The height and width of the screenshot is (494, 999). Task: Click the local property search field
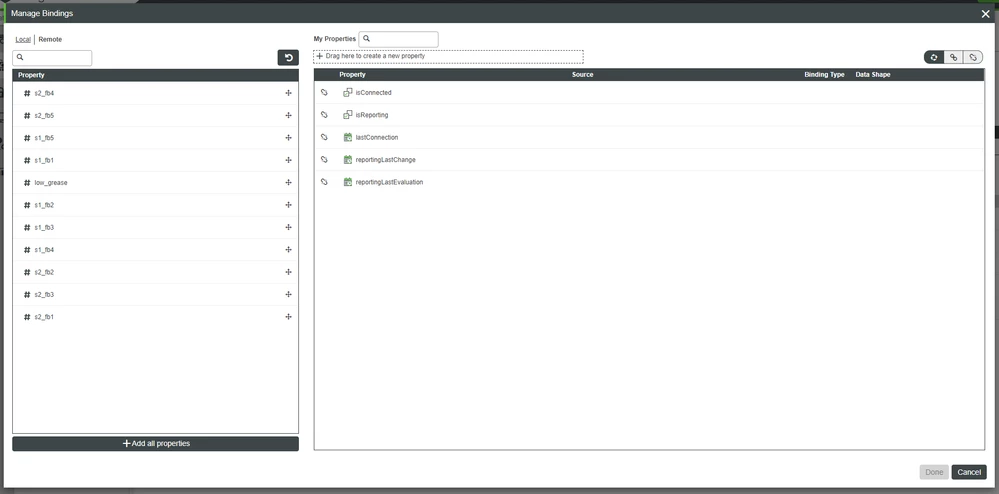(52, 58)
